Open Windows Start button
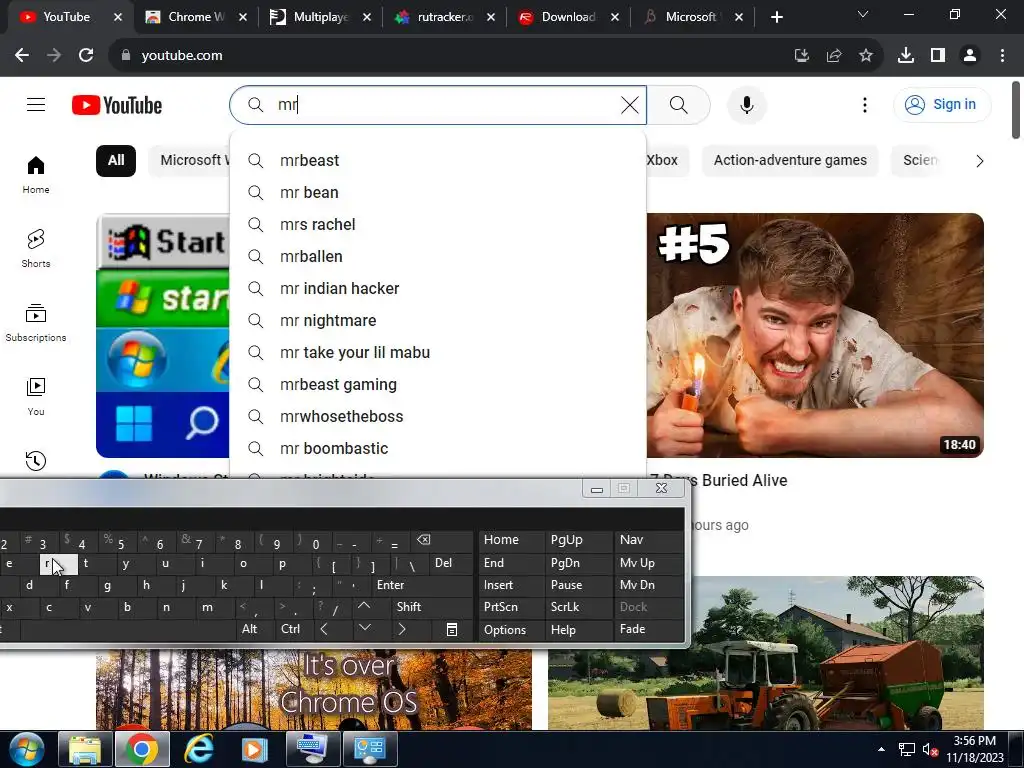 pos(27,750)
